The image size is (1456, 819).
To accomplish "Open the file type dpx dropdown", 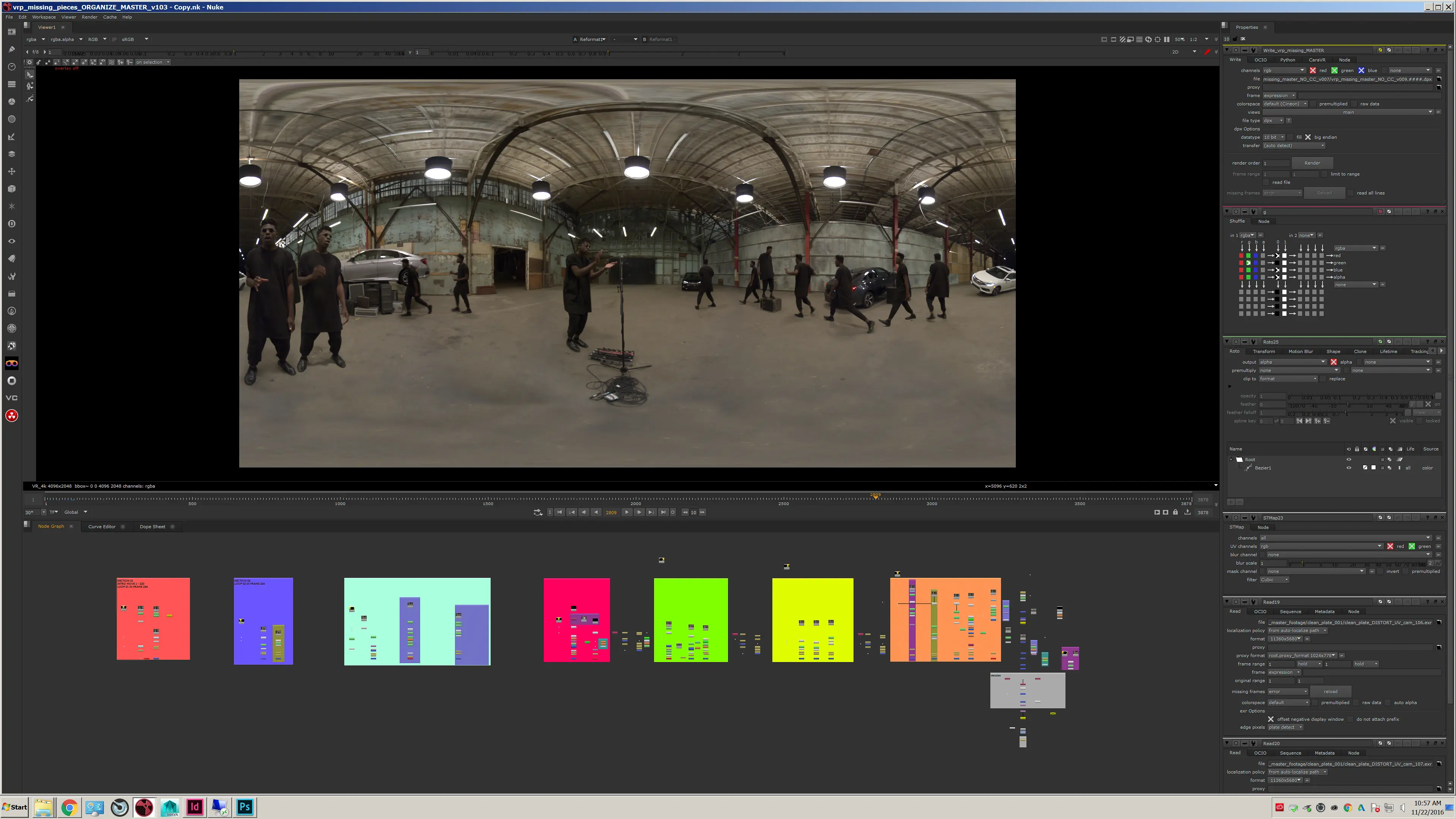I will tap(1274, 121).
